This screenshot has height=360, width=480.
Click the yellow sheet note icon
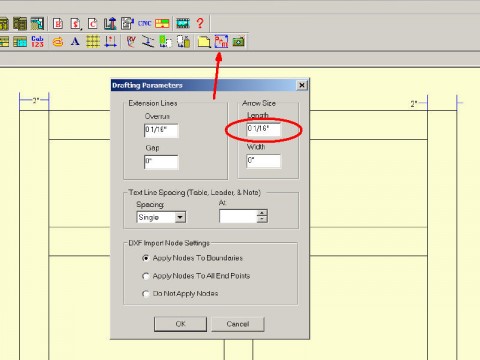204,42
